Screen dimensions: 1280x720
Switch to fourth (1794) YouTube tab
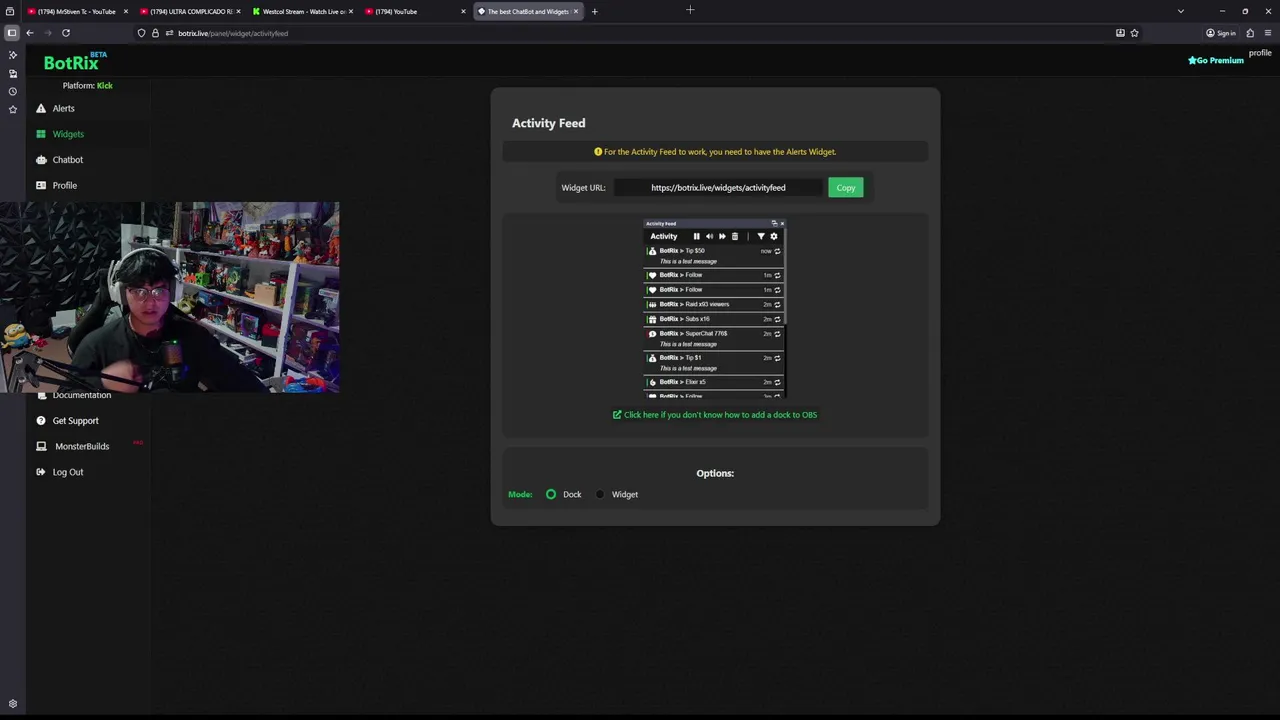coord(415,12)
